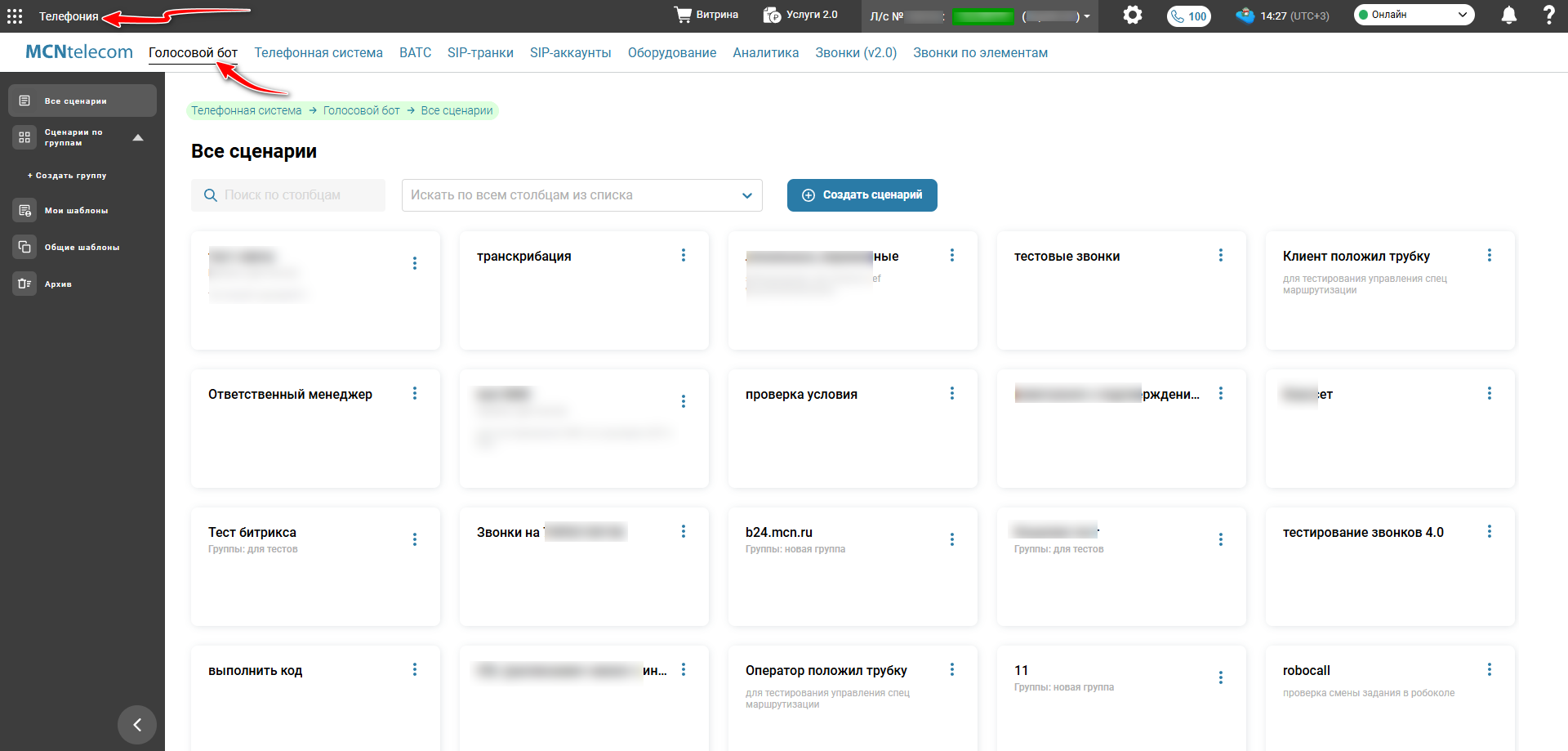This screenshot has width=1568, height=751.
Task: Click the weather icon next to clock
Action: [1245, 16]
